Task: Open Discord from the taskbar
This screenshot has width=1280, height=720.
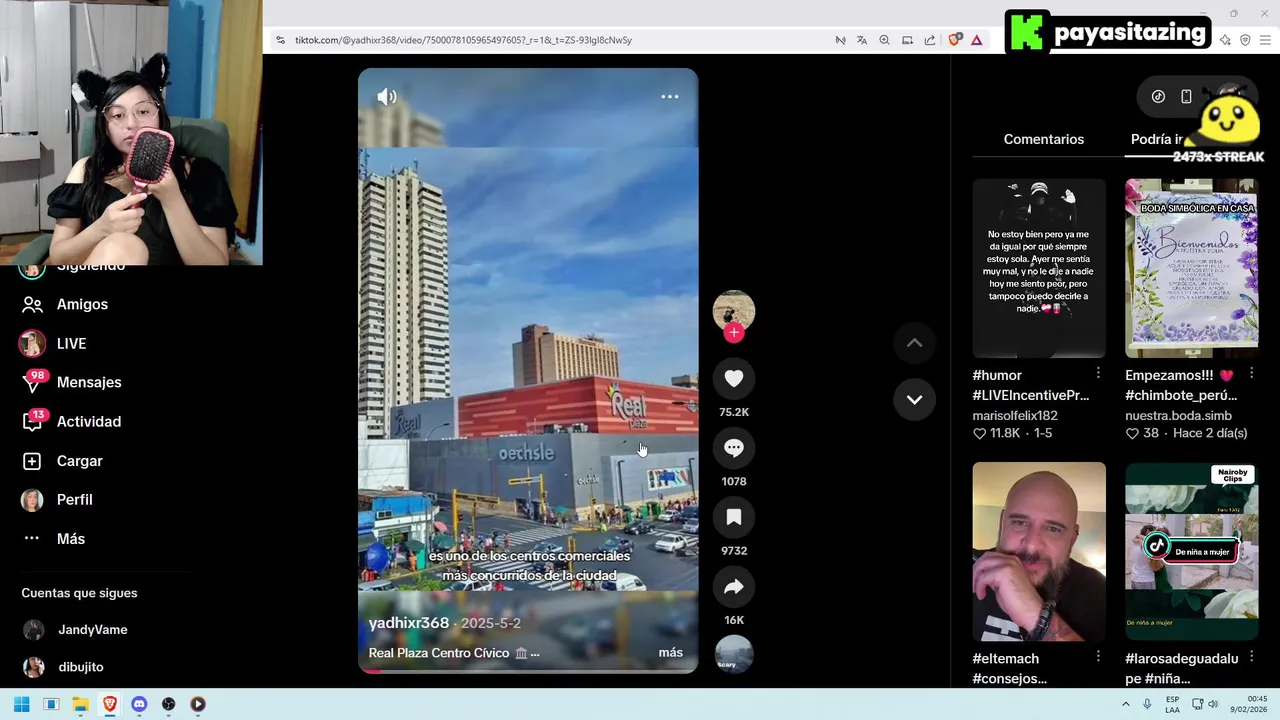Action: [139, 704]
